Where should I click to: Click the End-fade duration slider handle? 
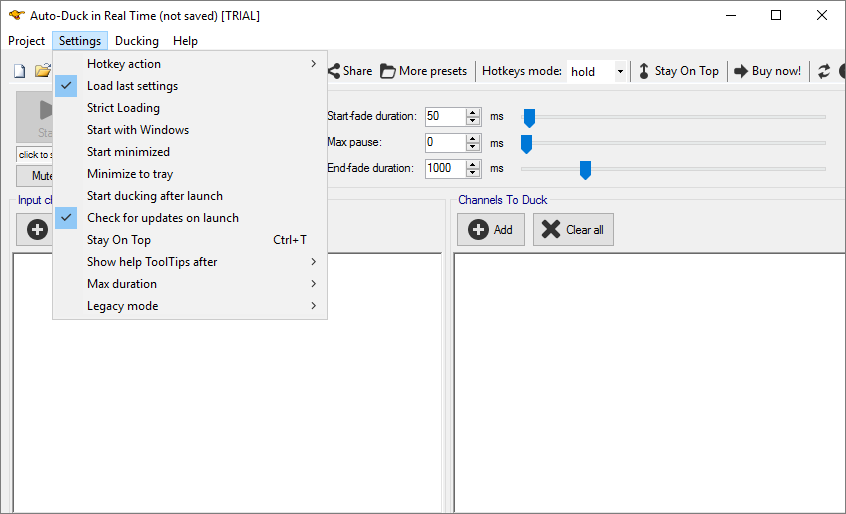585,169
